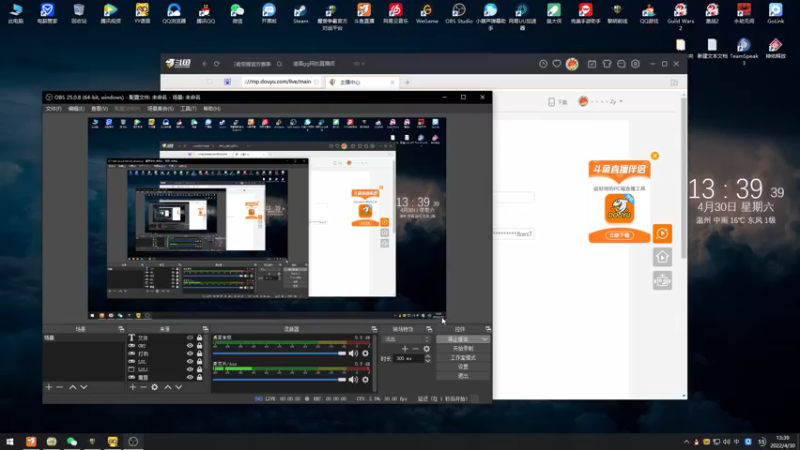Viewport: 800px width, 450px height.
Task: Remove selected source with minus icon in Sources panel
Action: 143,387
